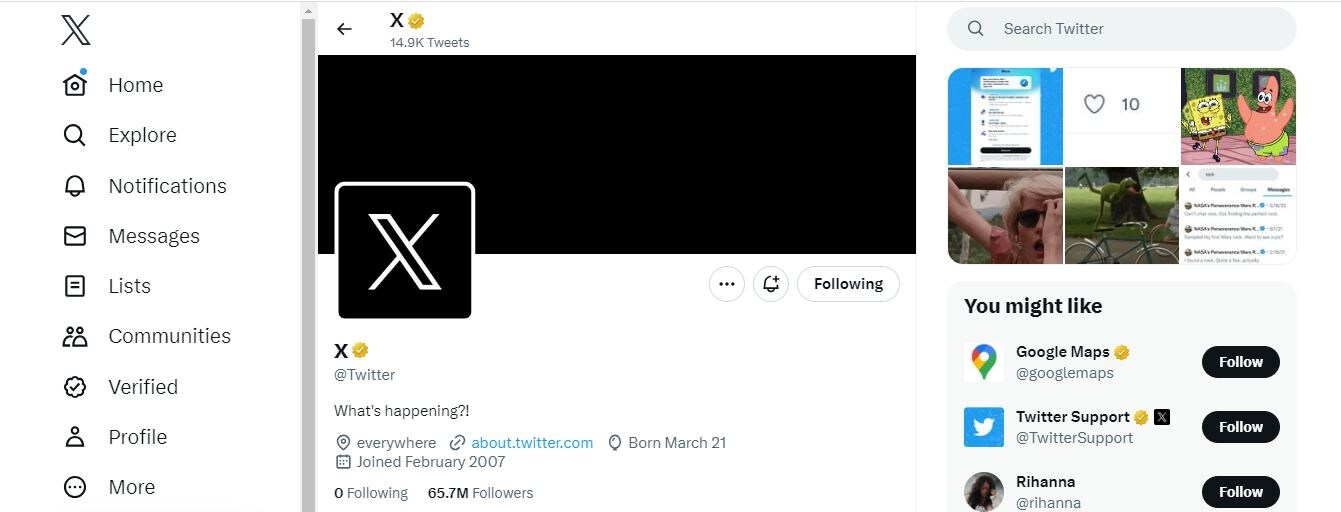1341x512 pixels.
Task: Open the Explore search icon
Action: [x=75, y=135]
